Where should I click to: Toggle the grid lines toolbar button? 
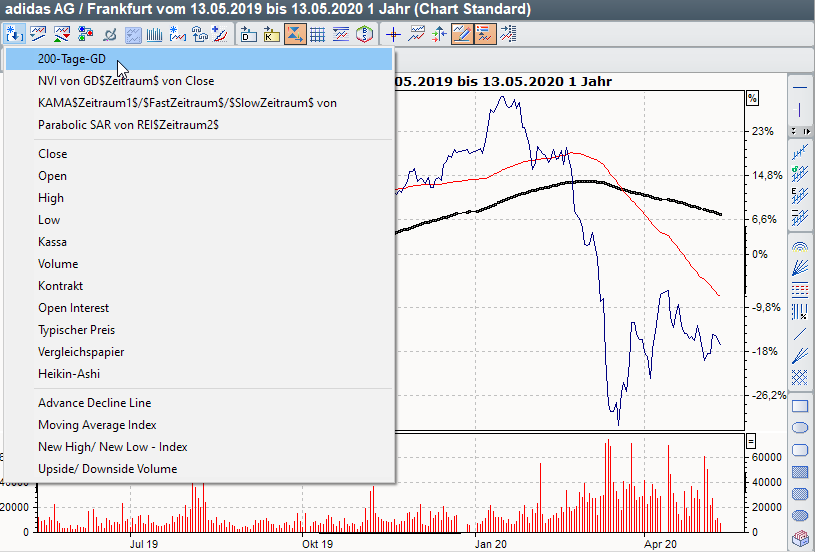(317, 35)
